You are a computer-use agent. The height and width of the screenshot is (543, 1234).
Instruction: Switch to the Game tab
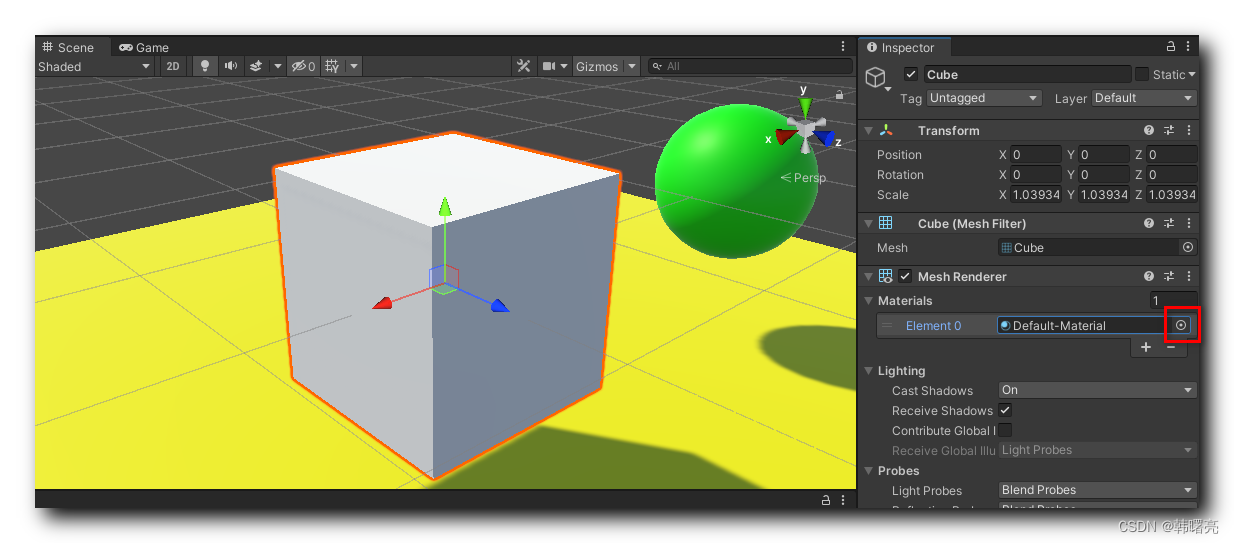144,47
